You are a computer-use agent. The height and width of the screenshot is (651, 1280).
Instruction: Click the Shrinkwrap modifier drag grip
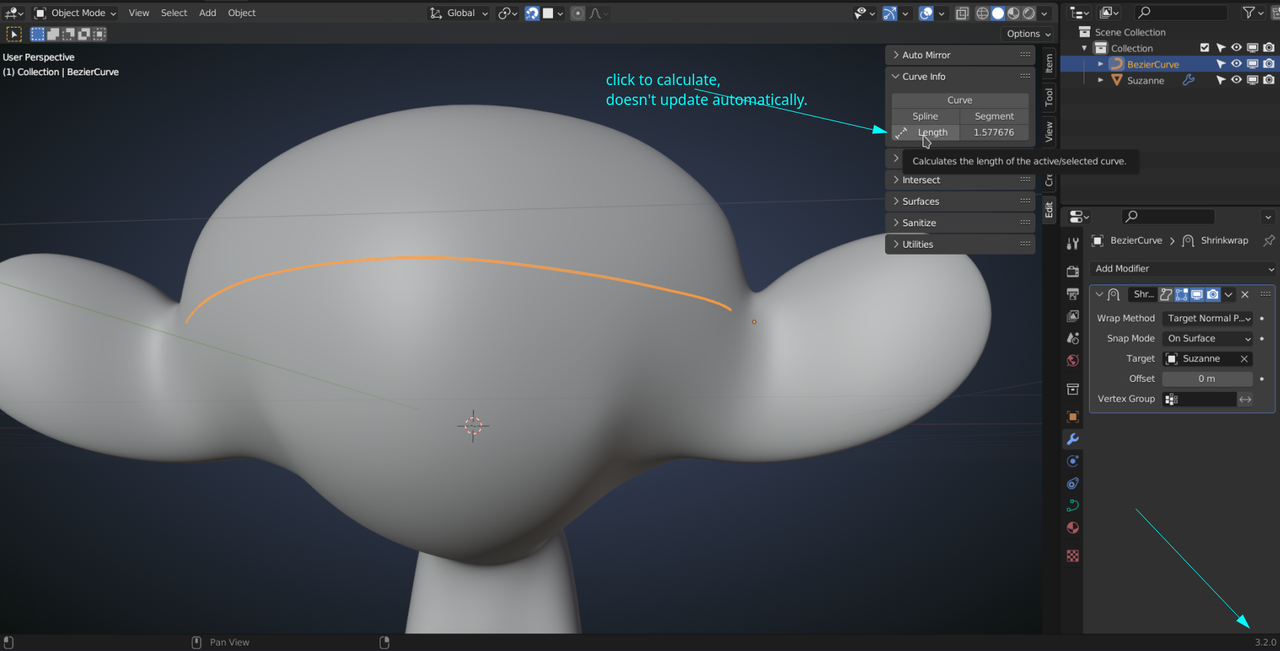1265,294
